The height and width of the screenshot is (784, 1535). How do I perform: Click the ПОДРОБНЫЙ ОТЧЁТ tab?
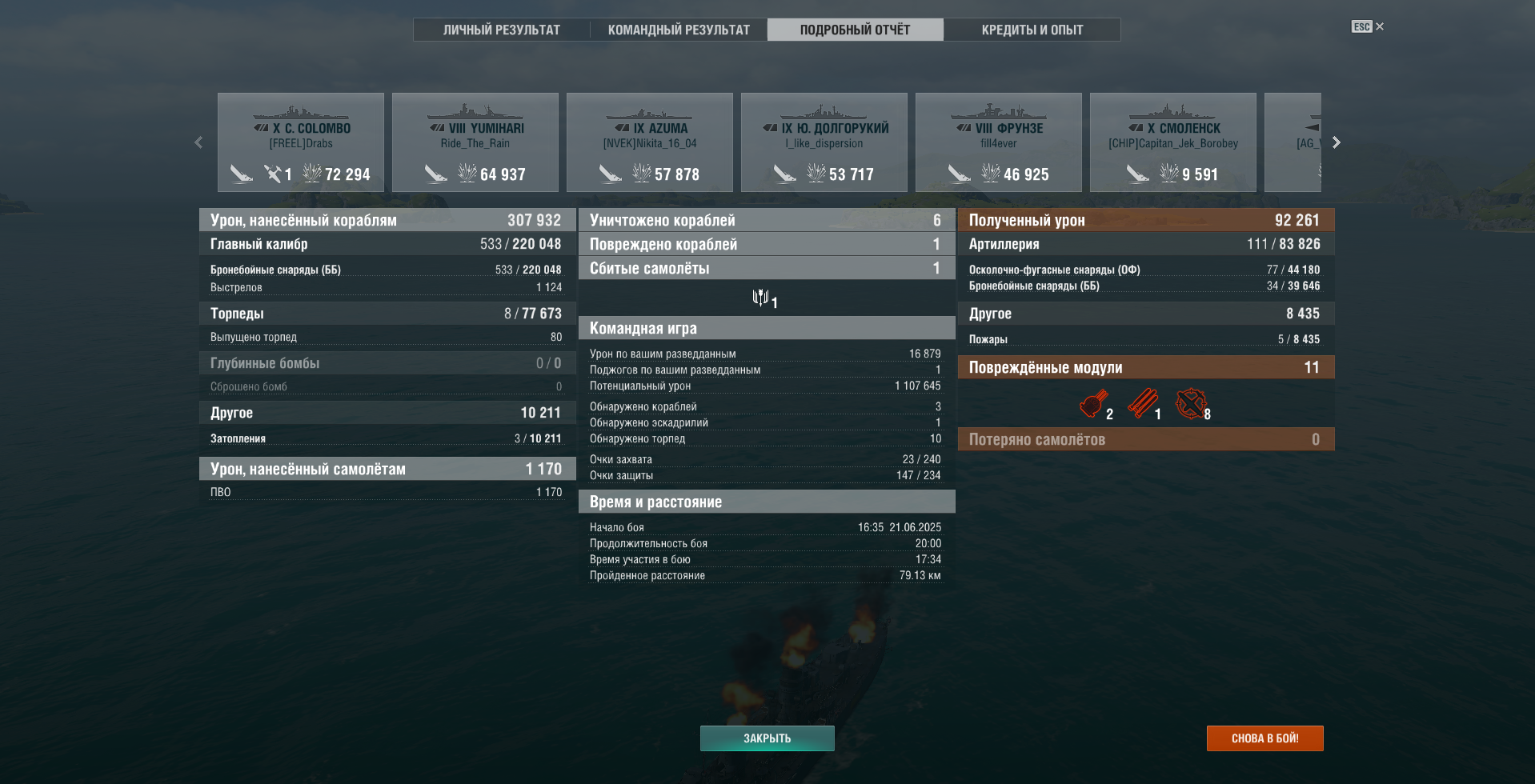coord(856,30)
